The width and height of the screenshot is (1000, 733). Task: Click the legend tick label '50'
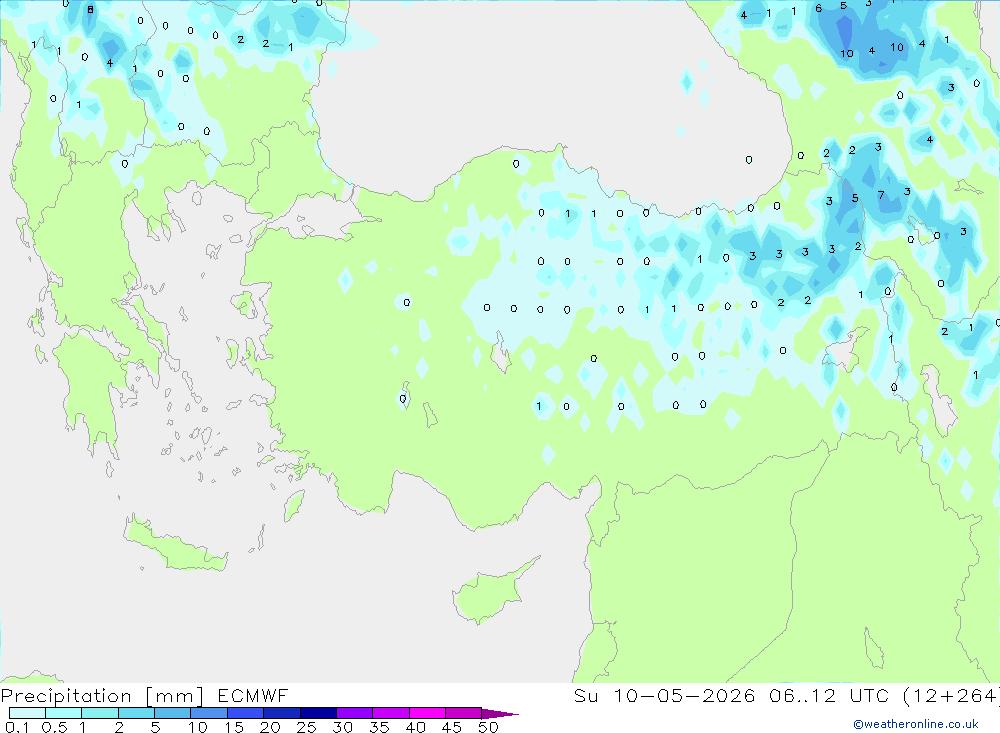coord(488,727)
